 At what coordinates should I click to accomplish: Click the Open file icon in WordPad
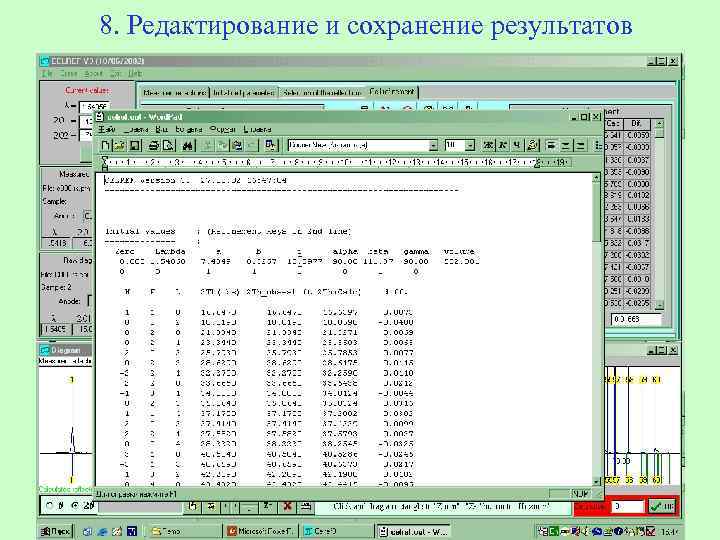coord(119,146)
